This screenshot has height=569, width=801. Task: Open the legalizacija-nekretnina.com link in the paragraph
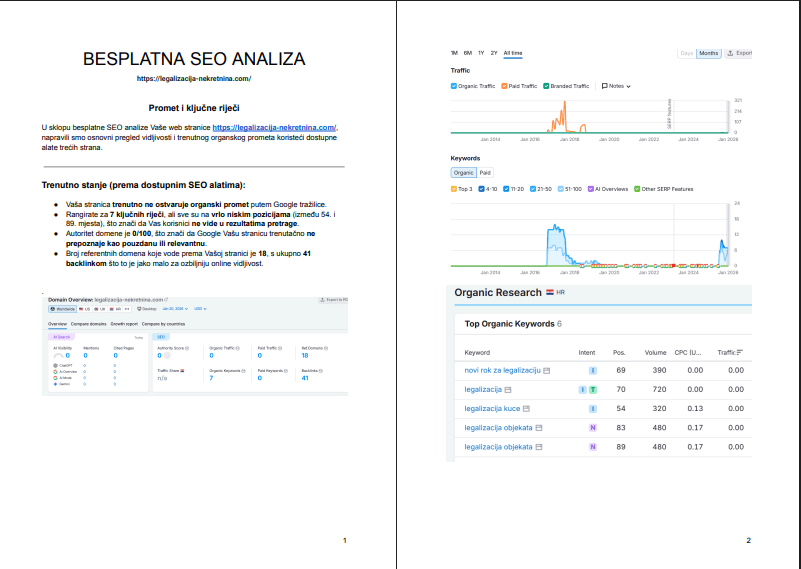[274, 128]
